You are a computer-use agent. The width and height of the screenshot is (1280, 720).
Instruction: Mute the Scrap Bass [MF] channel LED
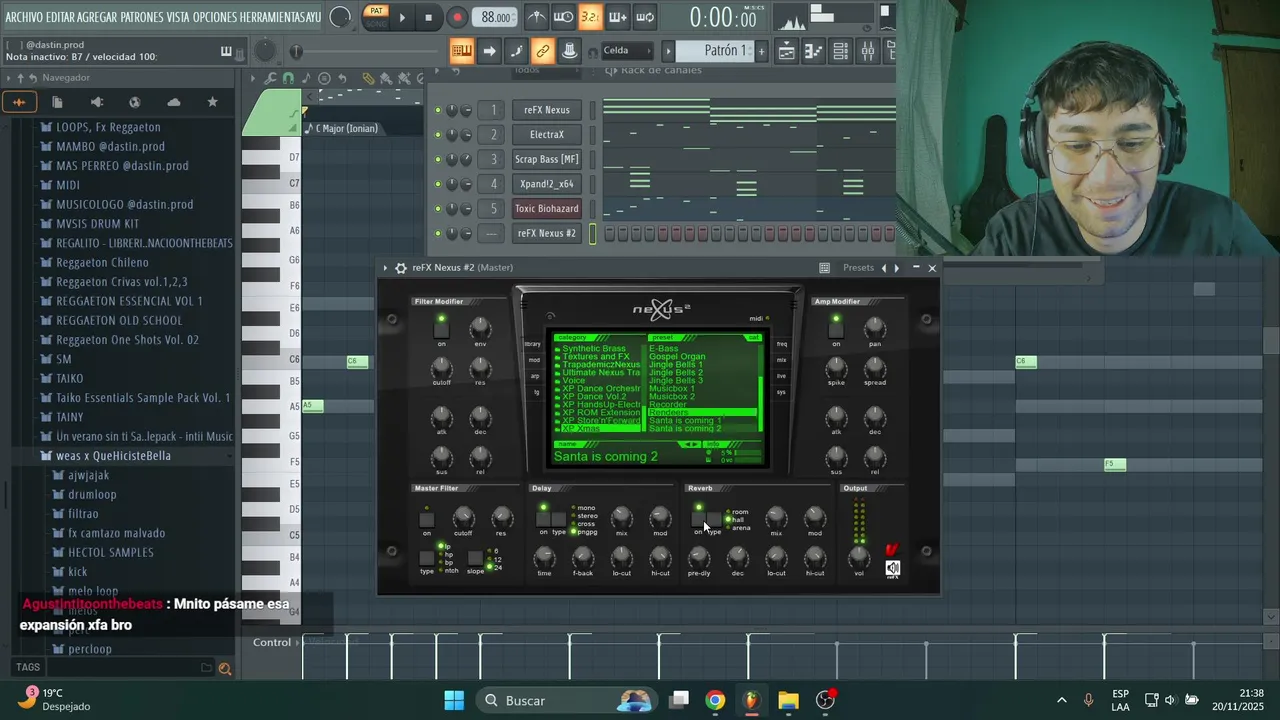coord(437,159)
